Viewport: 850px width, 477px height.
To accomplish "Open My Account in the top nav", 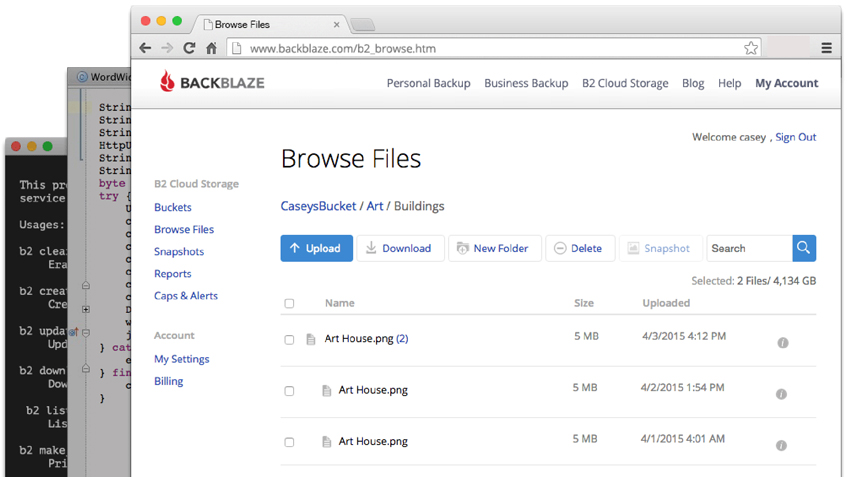I will coord(787,83).
